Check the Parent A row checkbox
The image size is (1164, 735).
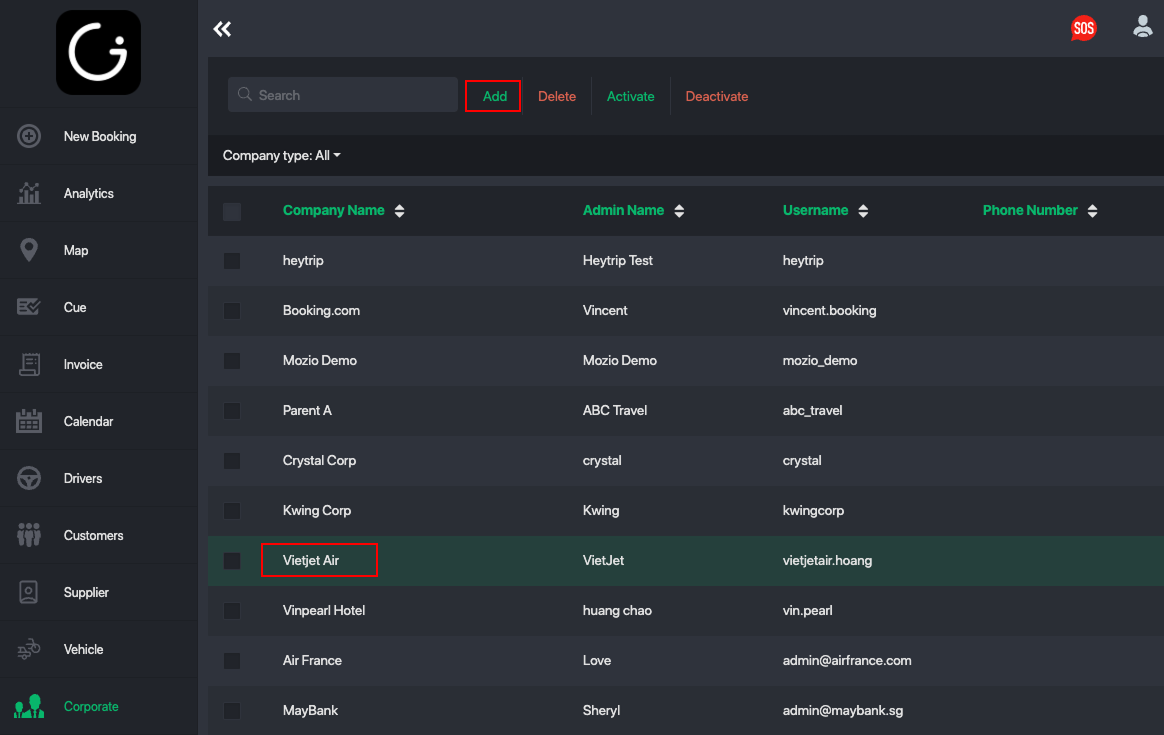pyautogui.click(x=232, y=411)
